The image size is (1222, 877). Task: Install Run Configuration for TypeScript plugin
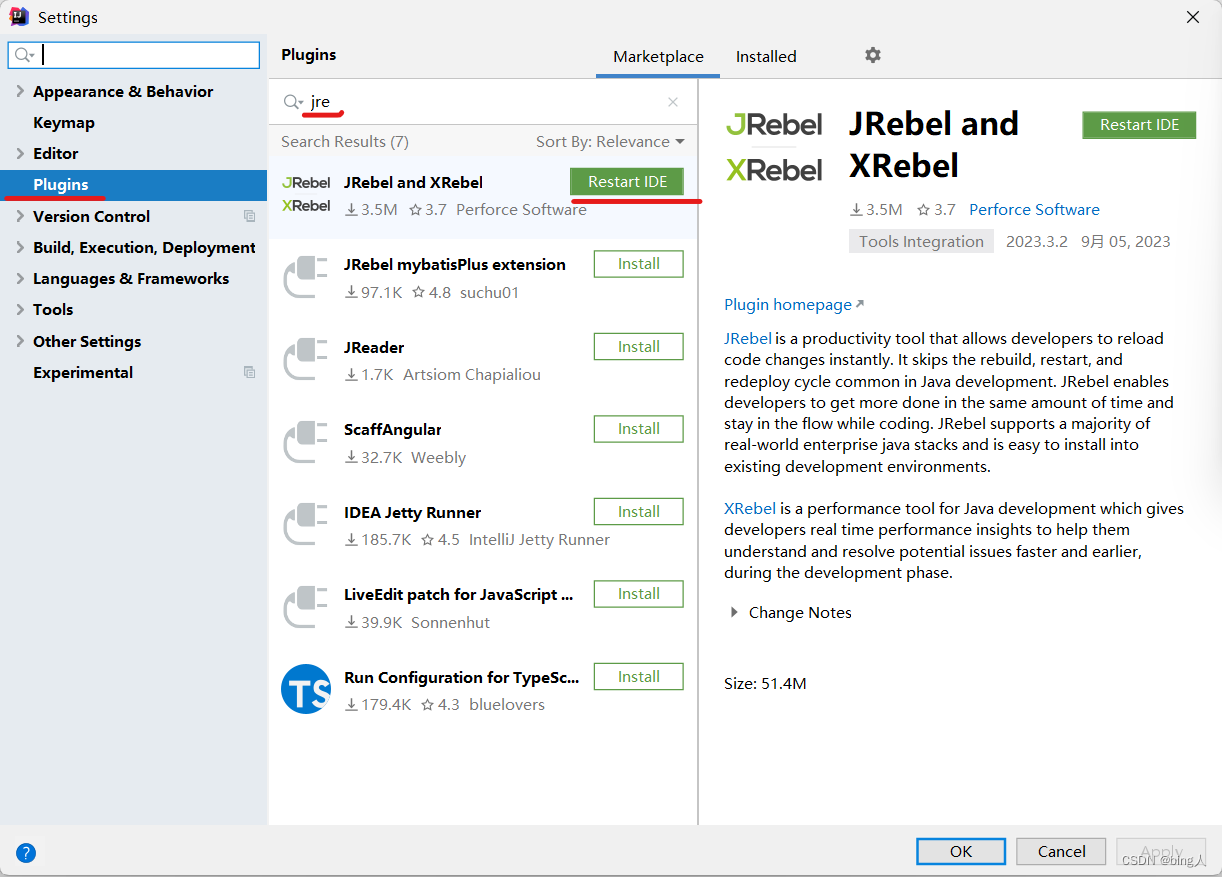(639, 677)
